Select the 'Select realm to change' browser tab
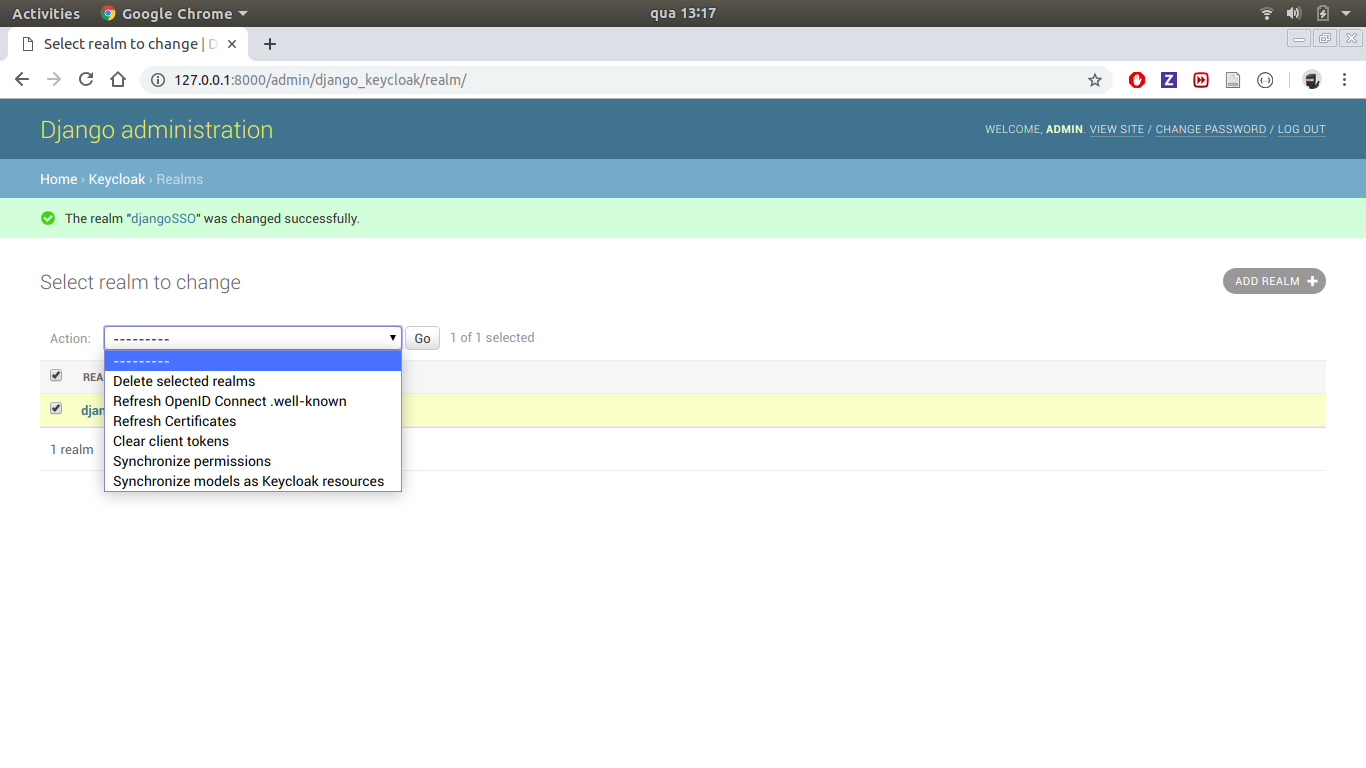The width and height of the screenshot is (1366, 768). tap(128, 44)
